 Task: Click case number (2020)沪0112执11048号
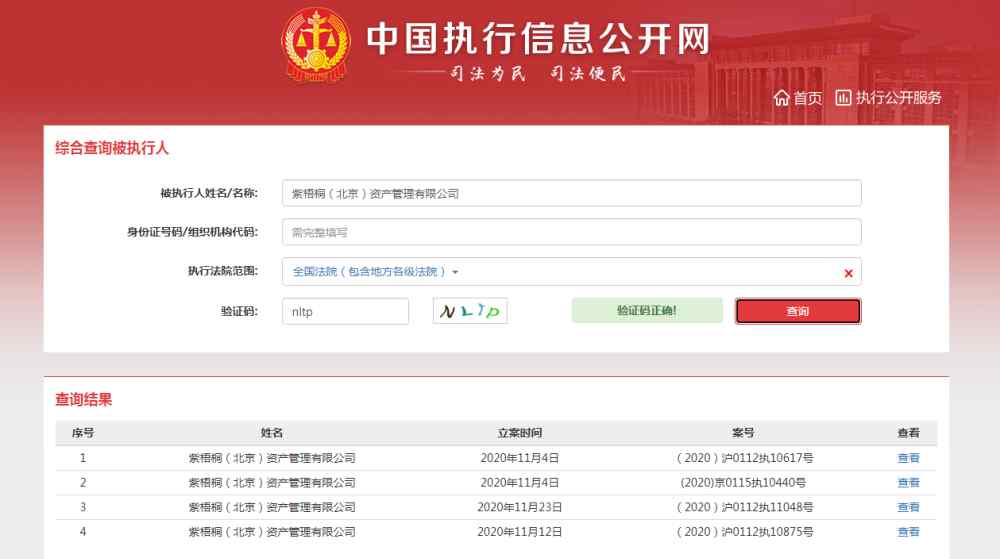click(x=744, y=507)
